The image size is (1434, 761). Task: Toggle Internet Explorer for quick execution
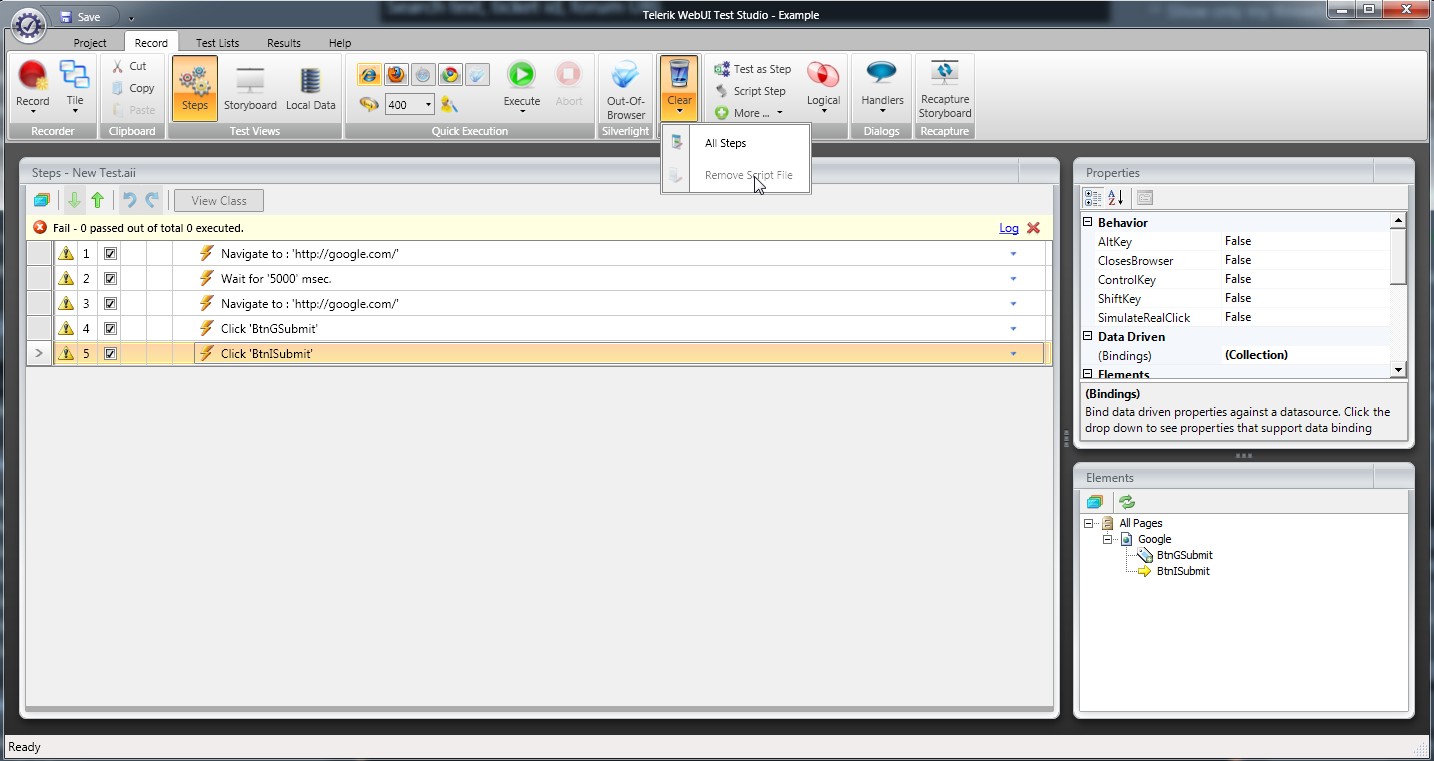(369, 75)
